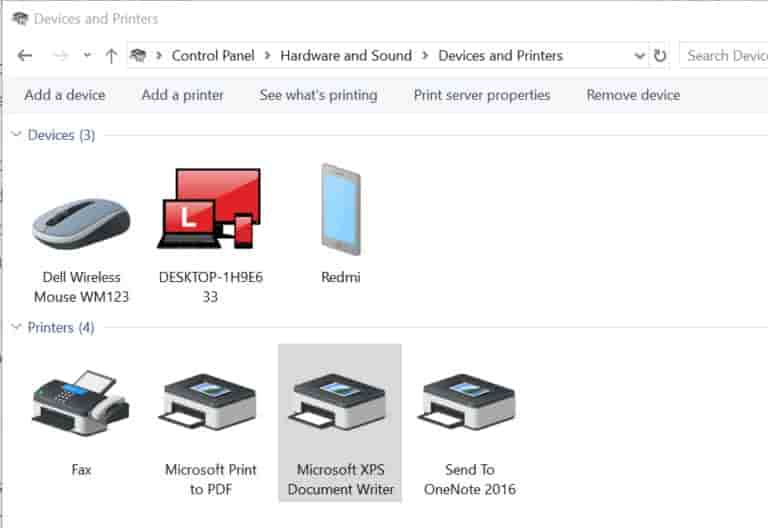This screenshot has width=768, height=528.
Task: Click the "Fax" label
Action: tap(81, 470)
